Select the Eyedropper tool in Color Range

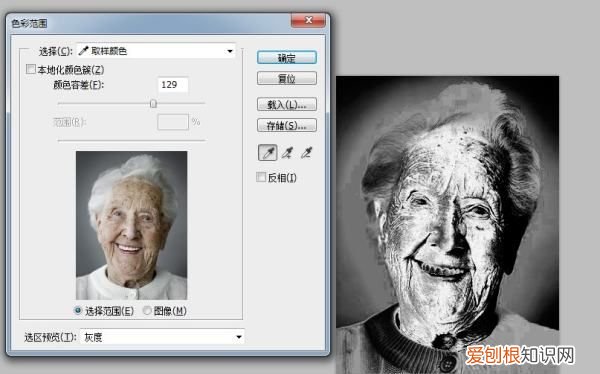[x=268, y=153]
